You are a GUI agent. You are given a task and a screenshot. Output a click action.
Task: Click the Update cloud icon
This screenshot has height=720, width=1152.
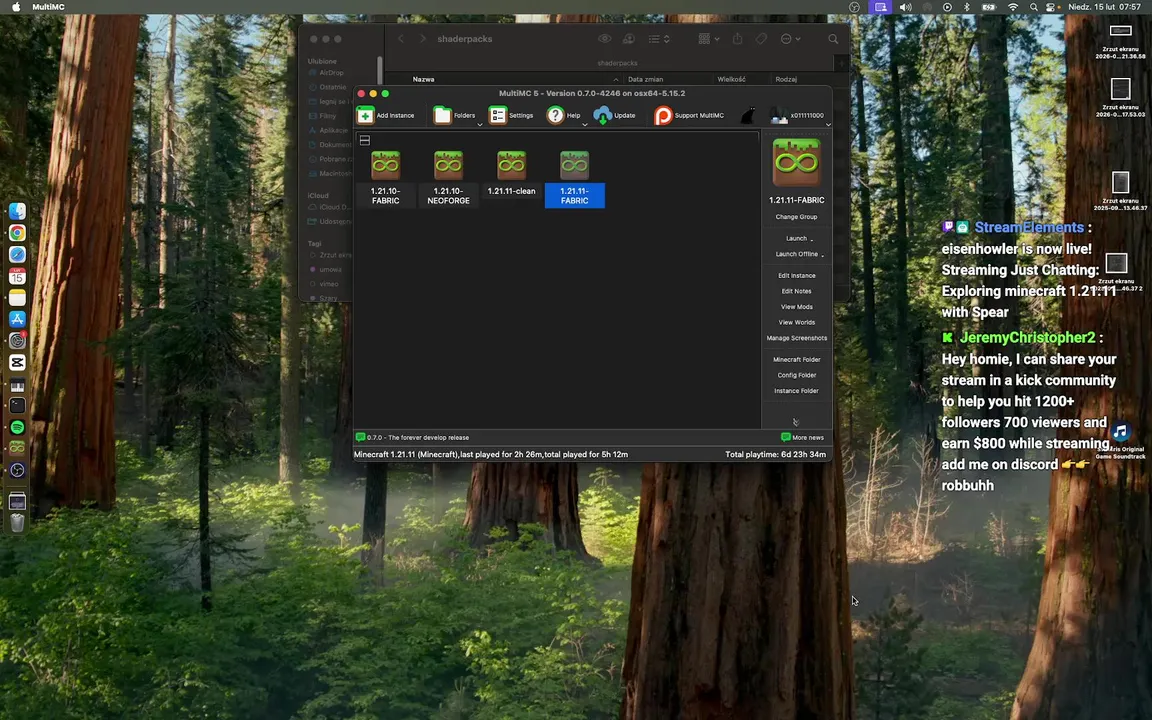[602, 115]
